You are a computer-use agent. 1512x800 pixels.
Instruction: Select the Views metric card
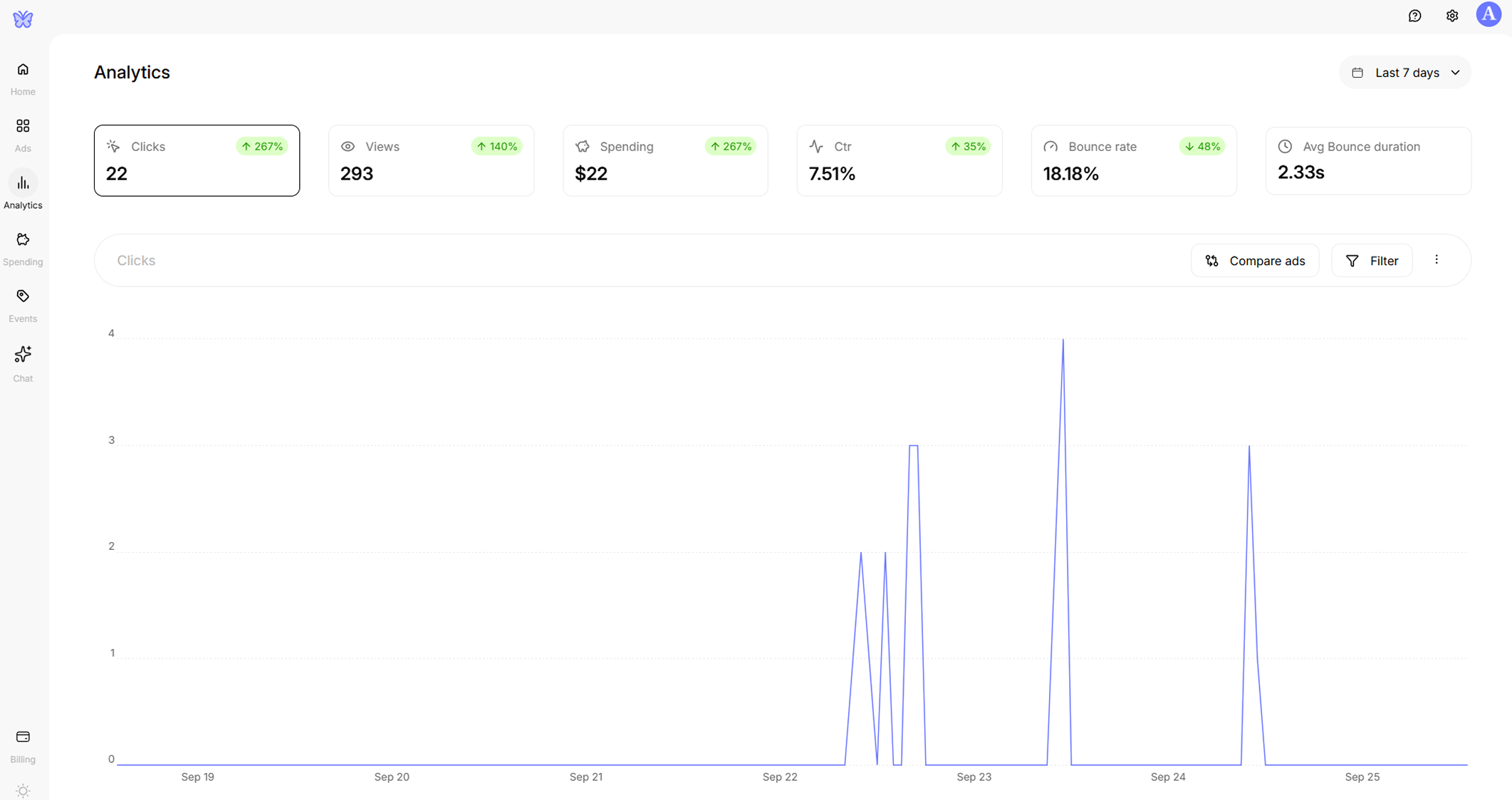431,160
